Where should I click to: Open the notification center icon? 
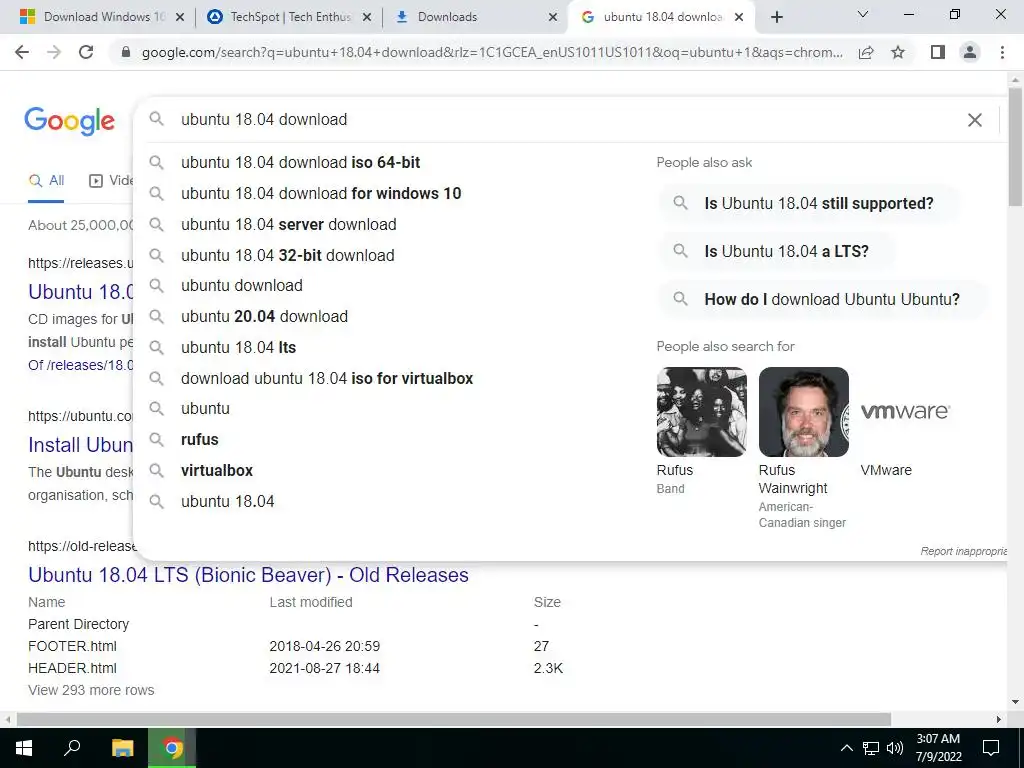click(991, 748)
